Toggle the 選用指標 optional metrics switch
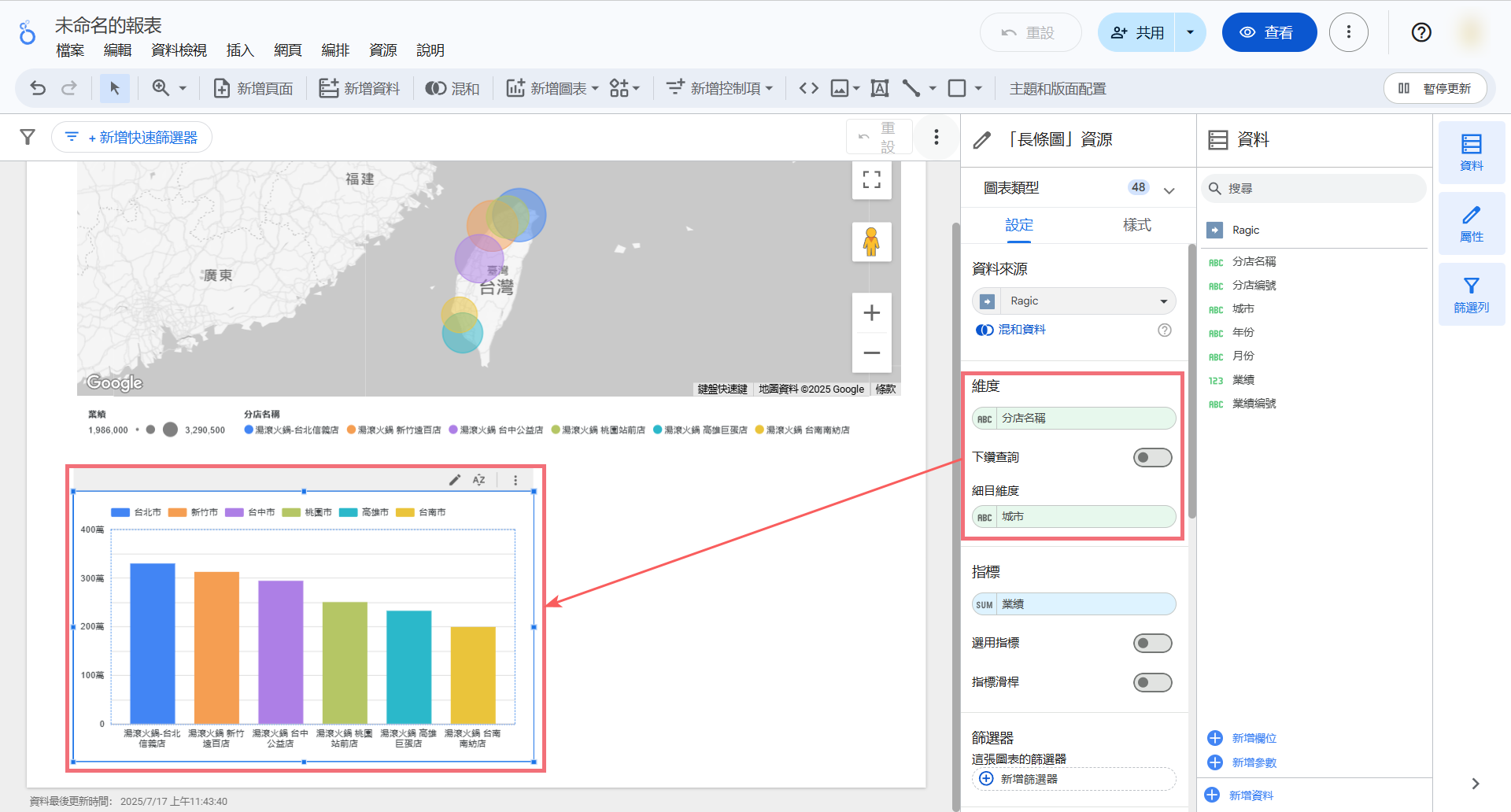The width and height of the screenshot is (1511, 812). 1153,644
